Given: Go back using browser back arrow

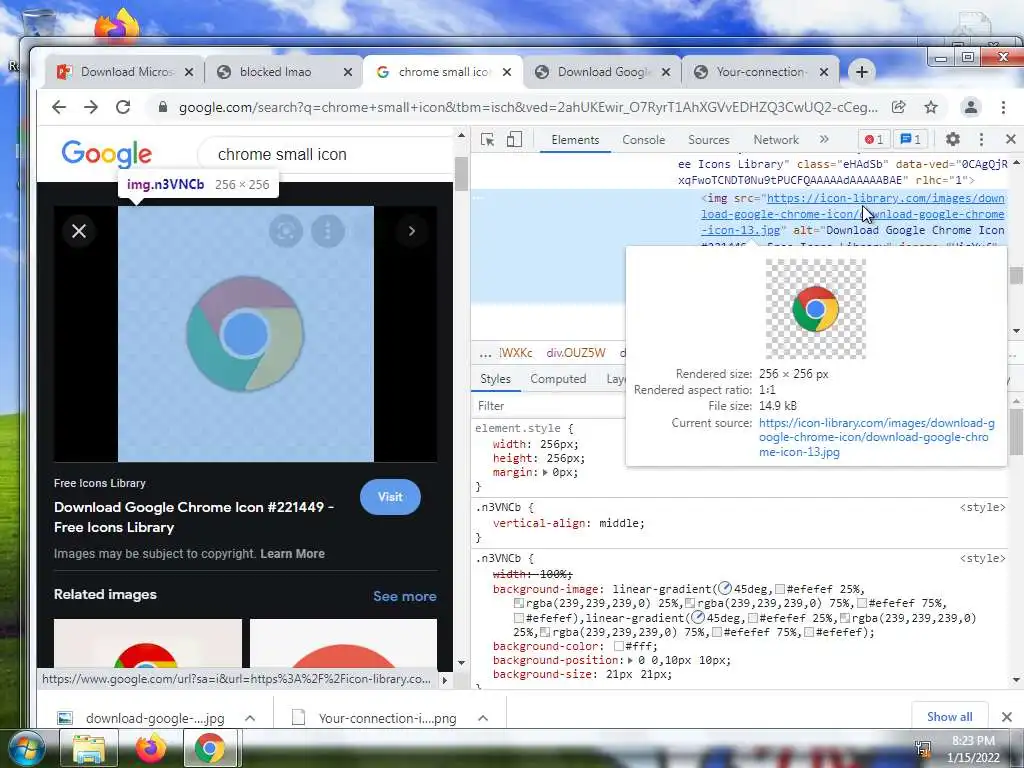Looking at the screenshot, I should pos(59,107).
